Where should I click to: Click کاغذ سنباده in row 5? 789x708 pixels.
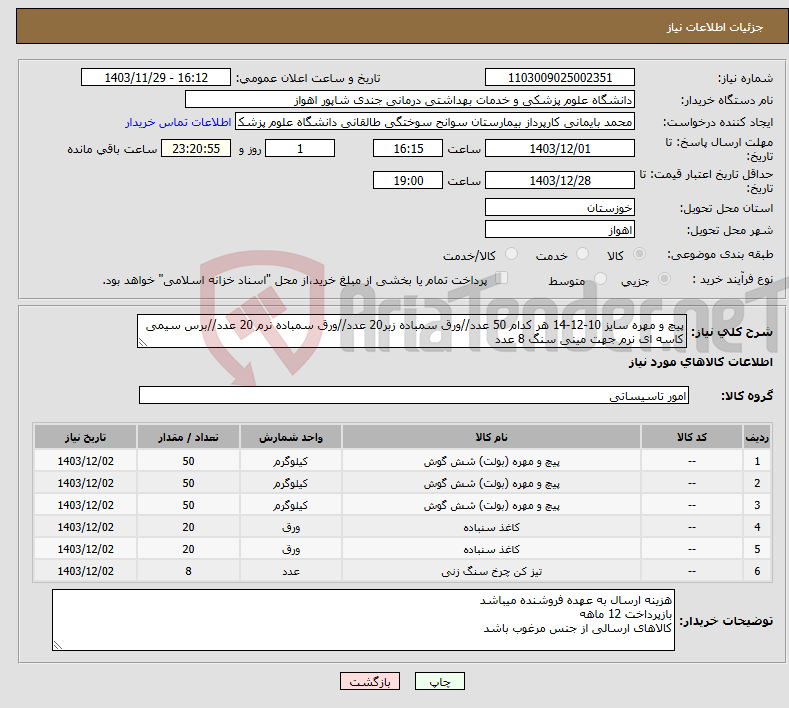coord(491,549)
